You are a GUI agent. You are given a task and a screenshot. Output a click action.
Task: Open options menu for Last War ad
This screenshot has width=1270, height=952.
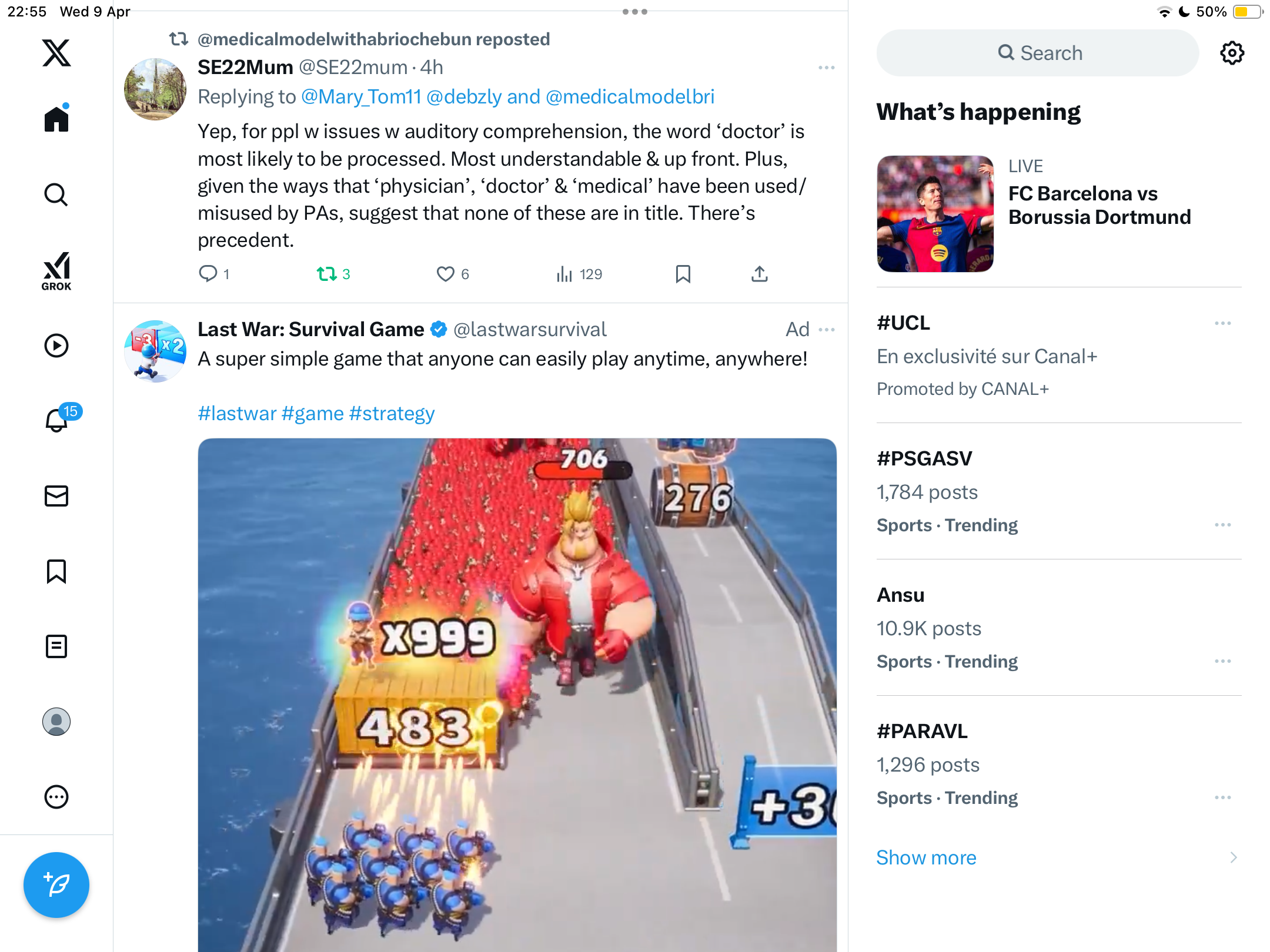(x=826, y=330)
